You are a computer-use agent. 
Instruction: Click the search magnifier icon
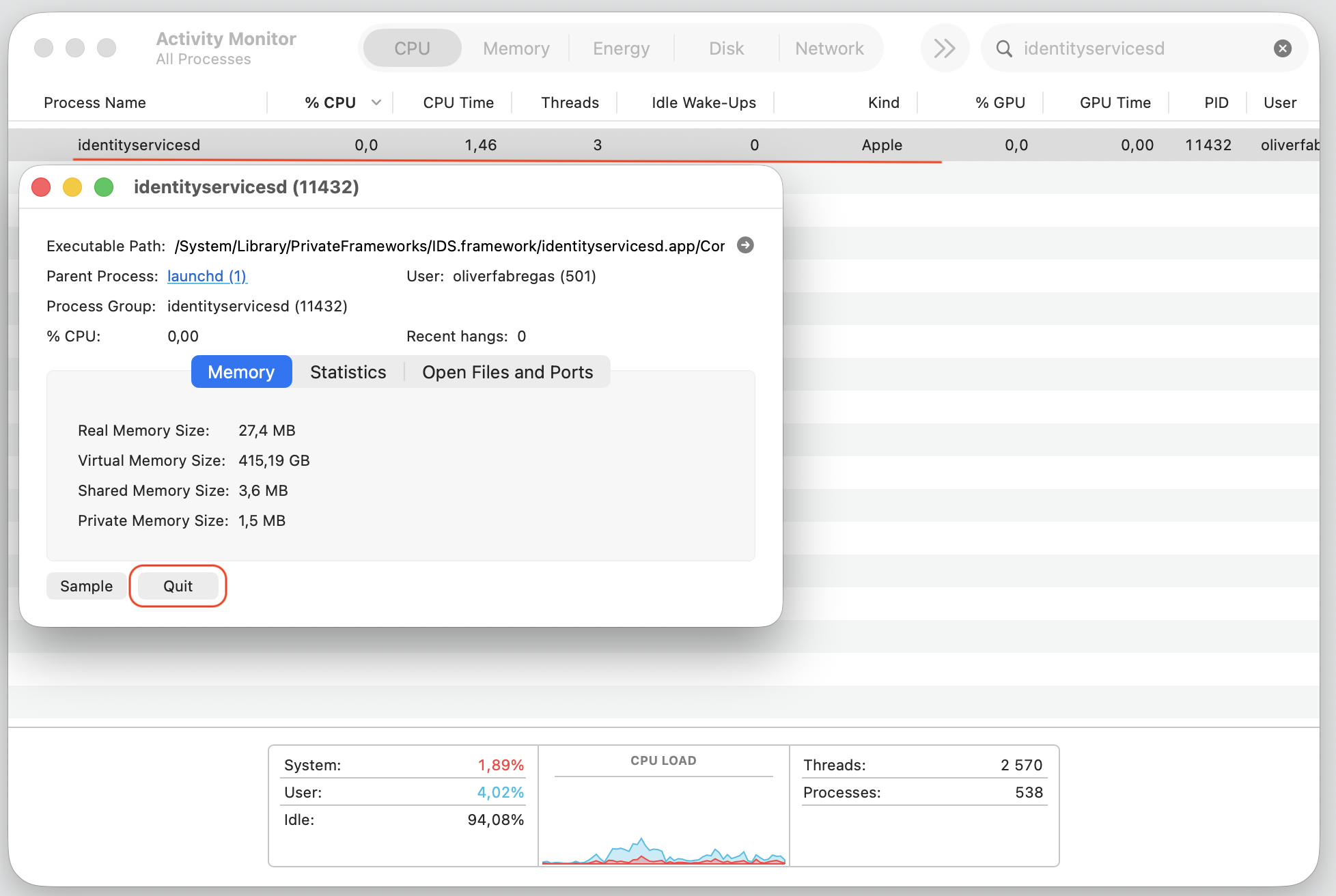click(x=1004, y=48)
